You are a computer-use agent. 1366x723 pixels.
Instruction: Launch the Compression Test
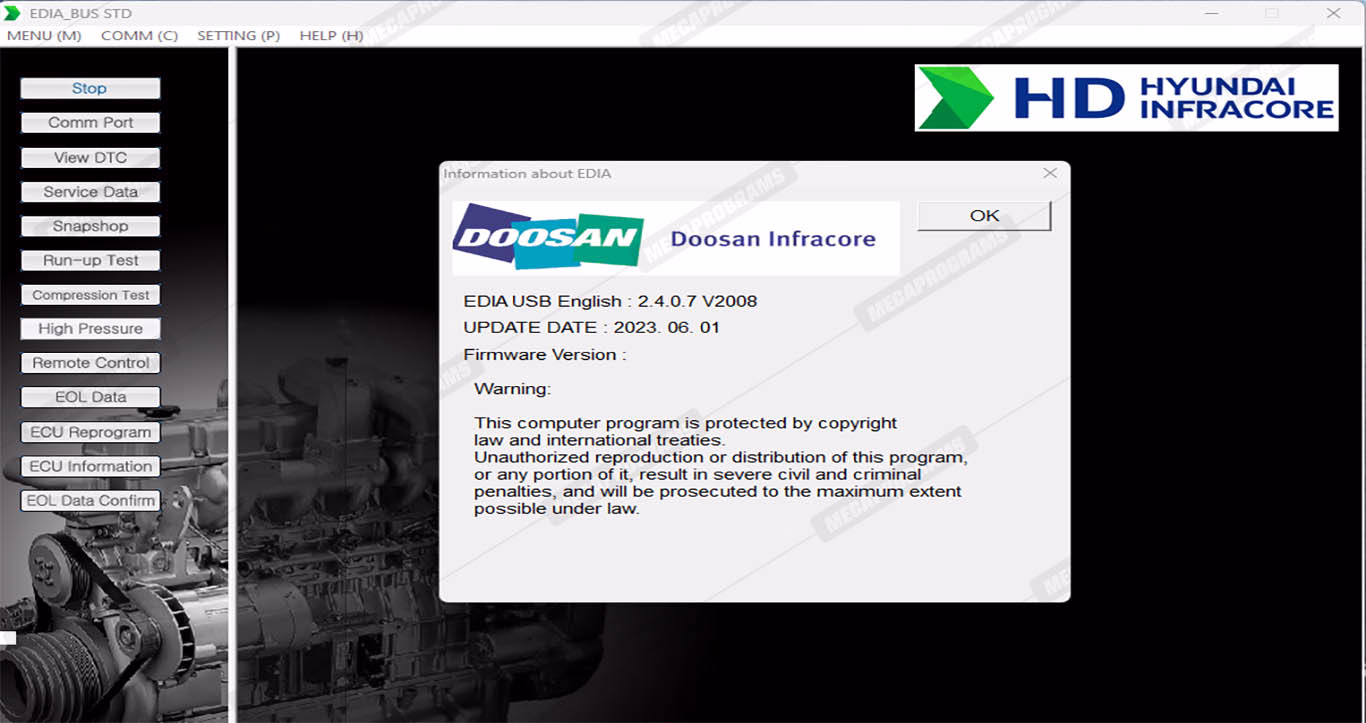point(90,295)
